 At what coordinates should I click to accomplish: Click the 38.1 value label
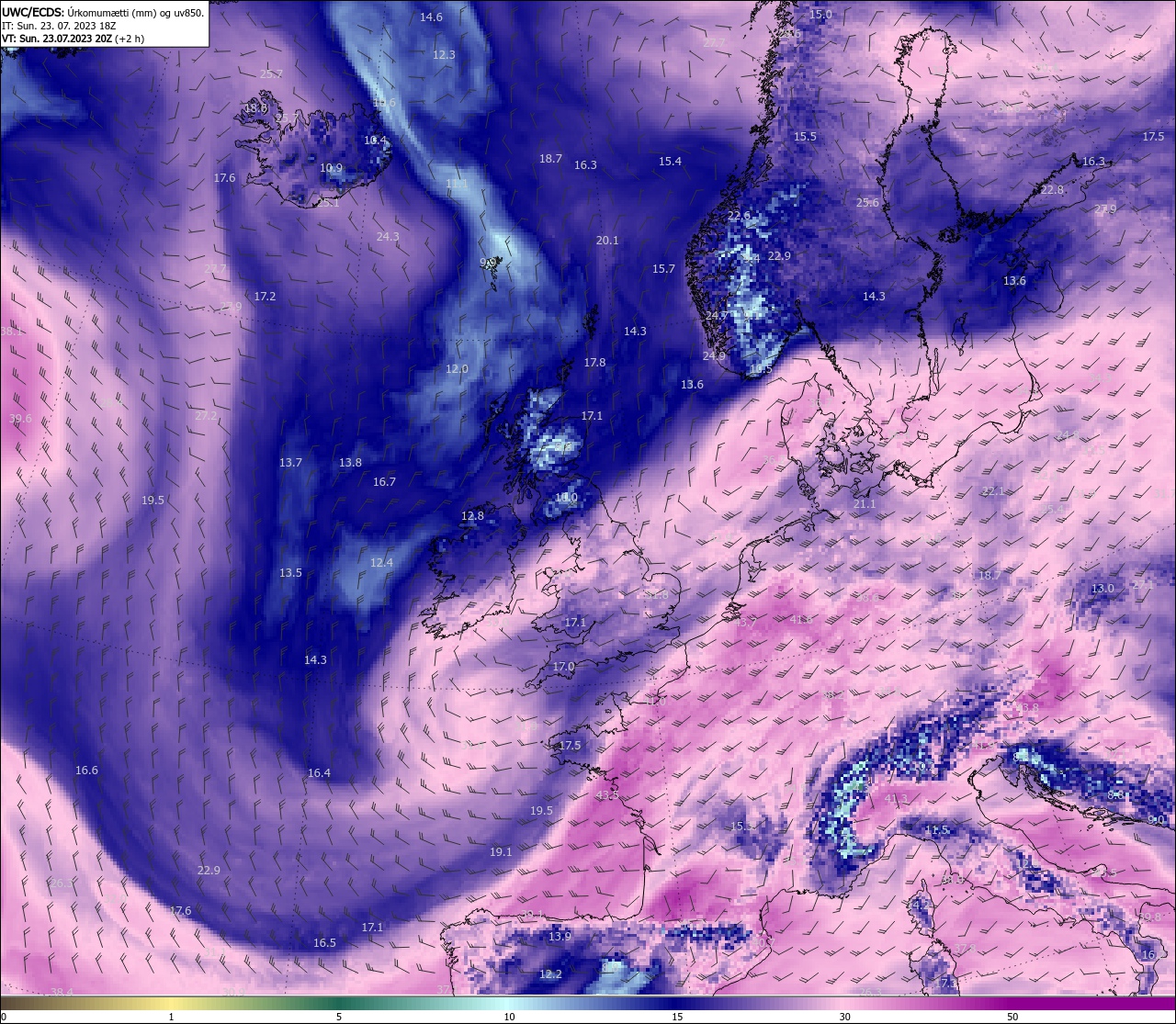click(12, 332)
